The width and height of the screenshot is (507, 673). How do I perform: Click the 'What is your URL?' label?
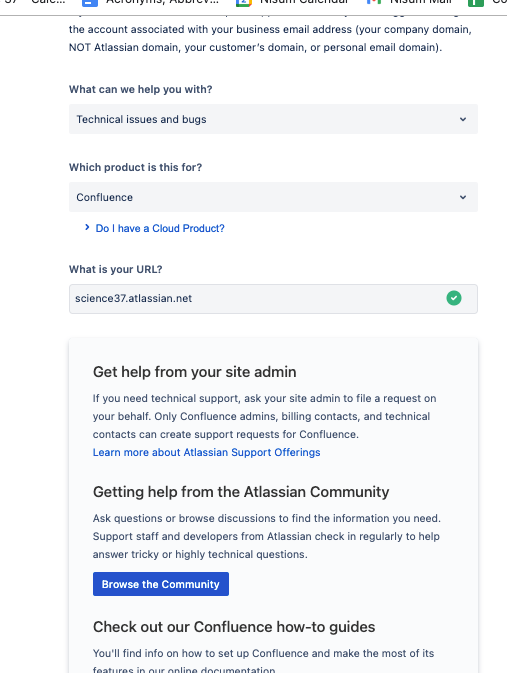[115, 269]
